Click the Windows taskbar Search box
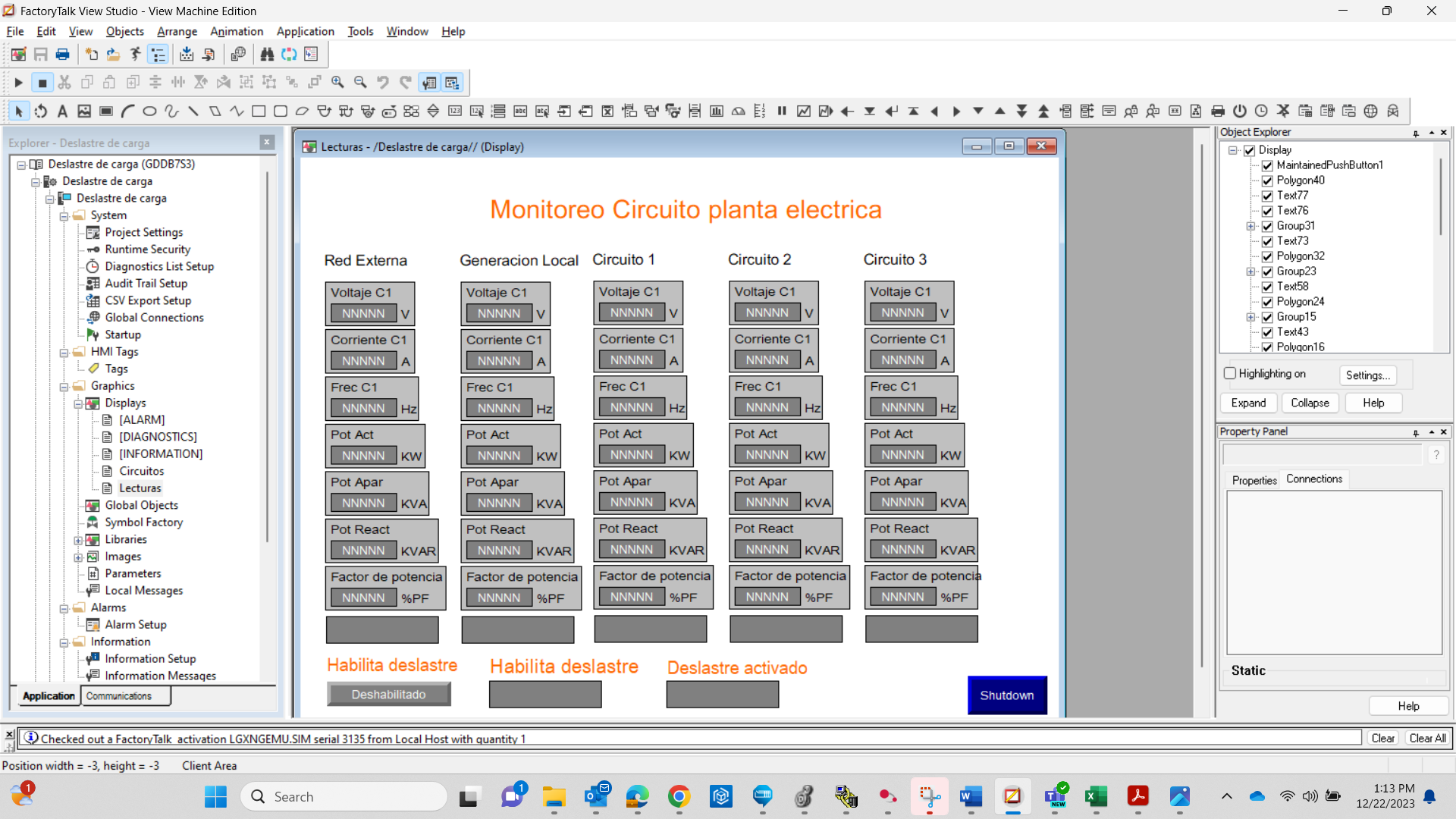Image resolution: width=1456 pixels, height=819 pixels. point(344,796)
